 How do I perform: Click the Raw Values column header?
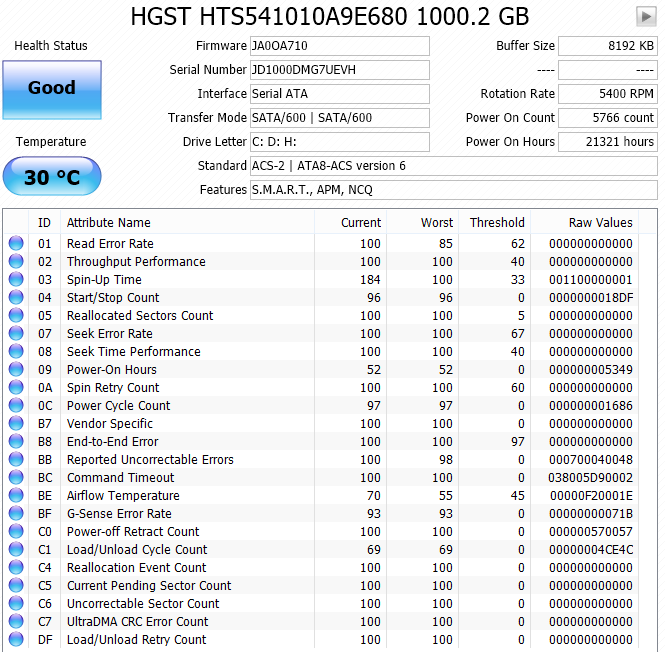[600, 223]
